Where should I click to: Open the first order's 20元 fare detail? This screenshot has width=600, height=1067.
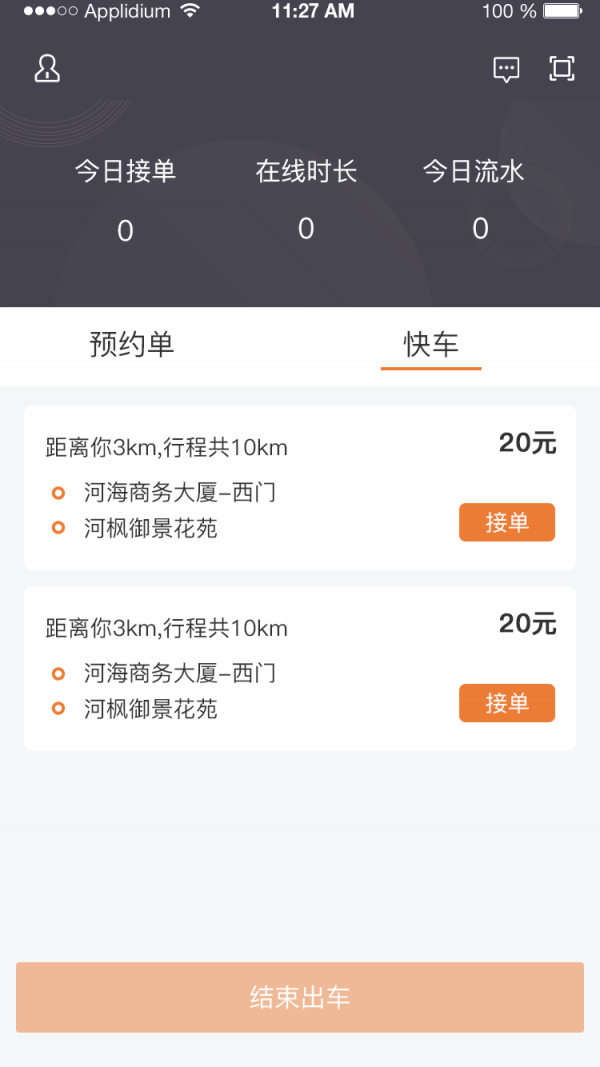(x=529, y=443)
